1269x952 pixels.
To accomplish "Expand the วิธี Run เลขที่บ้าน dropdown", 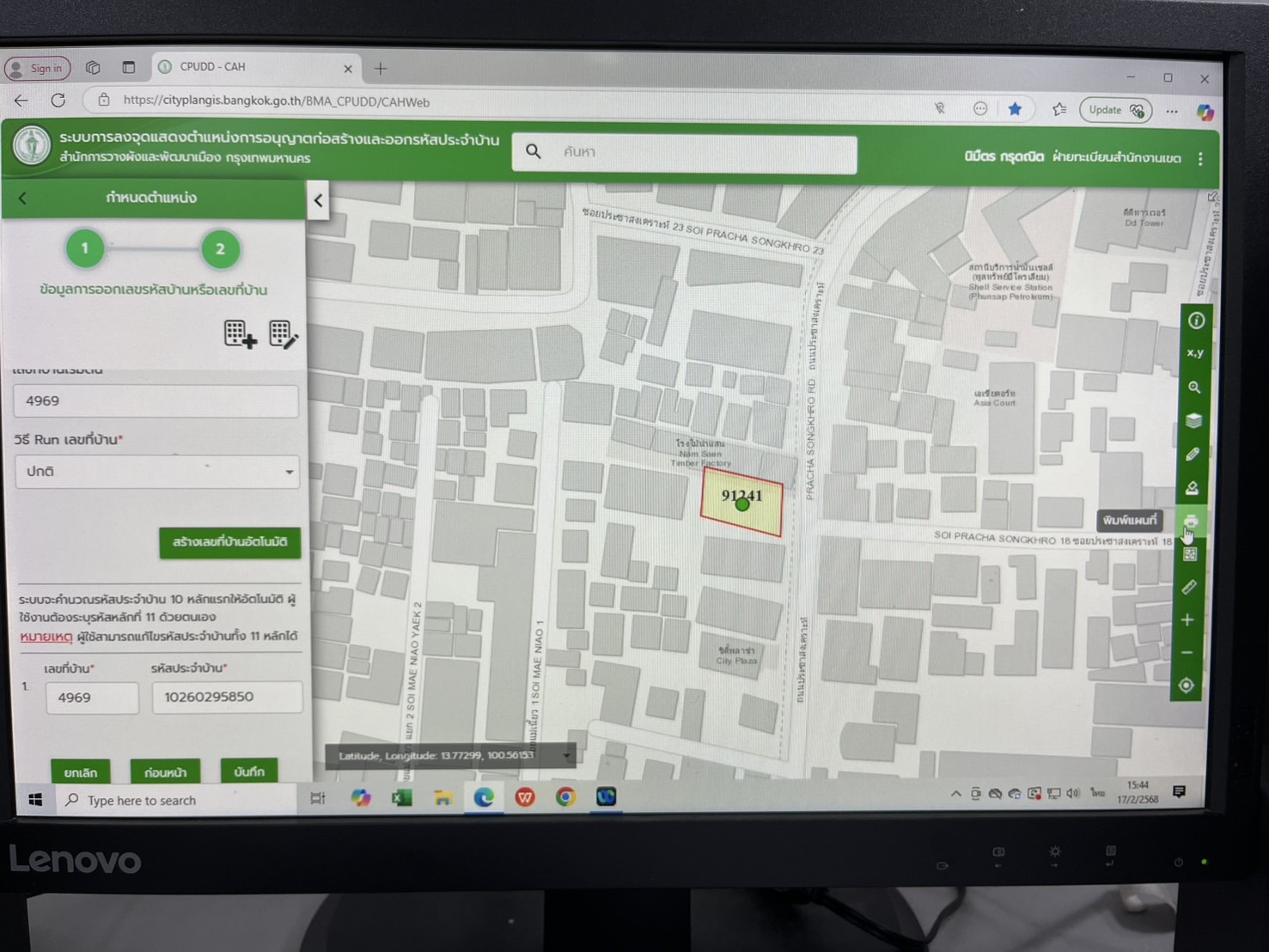I will tap(157, 472).
